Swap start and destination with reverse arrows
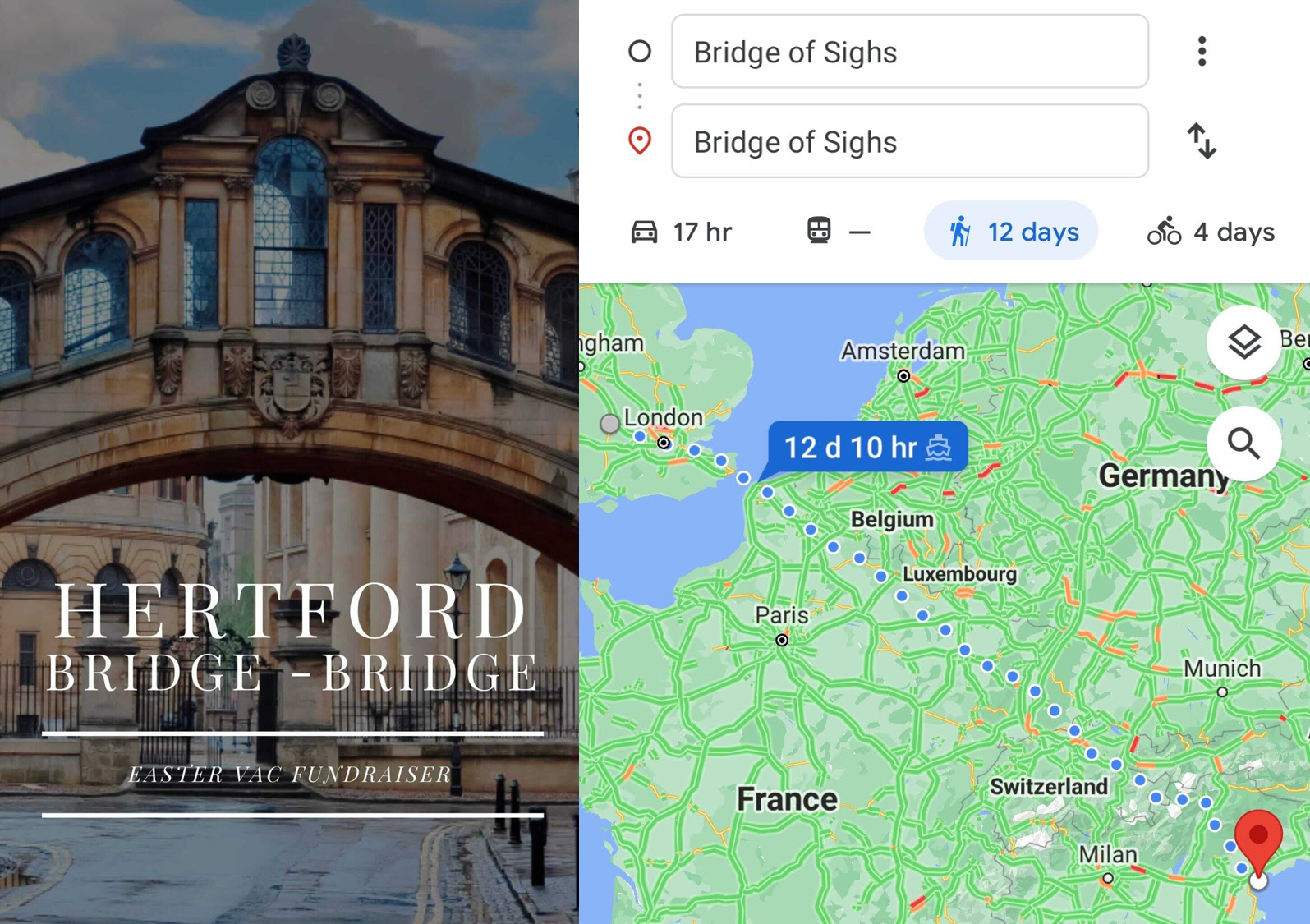Screen dimensions: 1310x924 1202,141
